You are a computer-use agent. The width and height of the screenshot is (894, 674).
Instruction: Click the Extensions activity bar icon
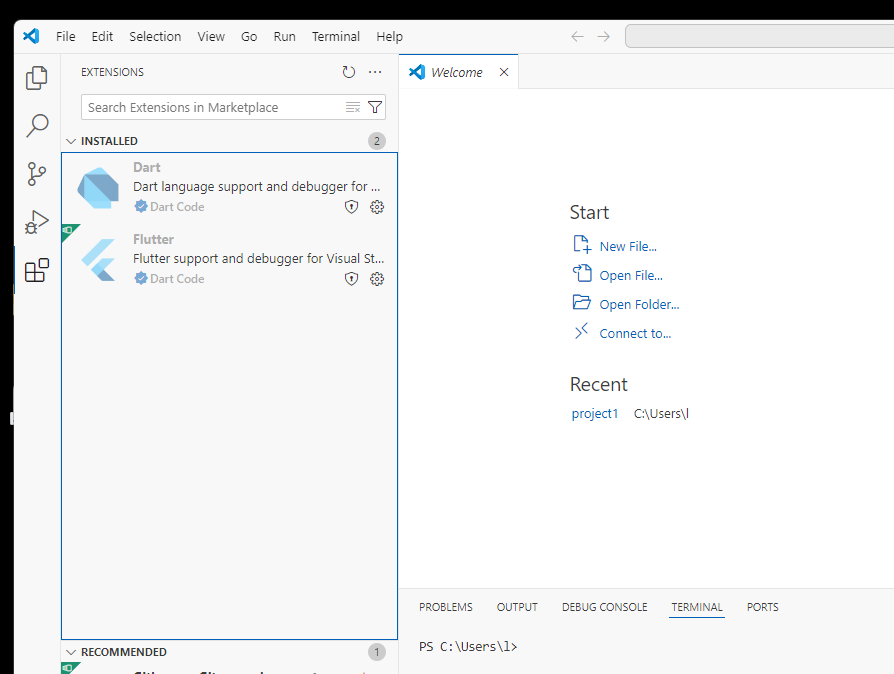36,270
